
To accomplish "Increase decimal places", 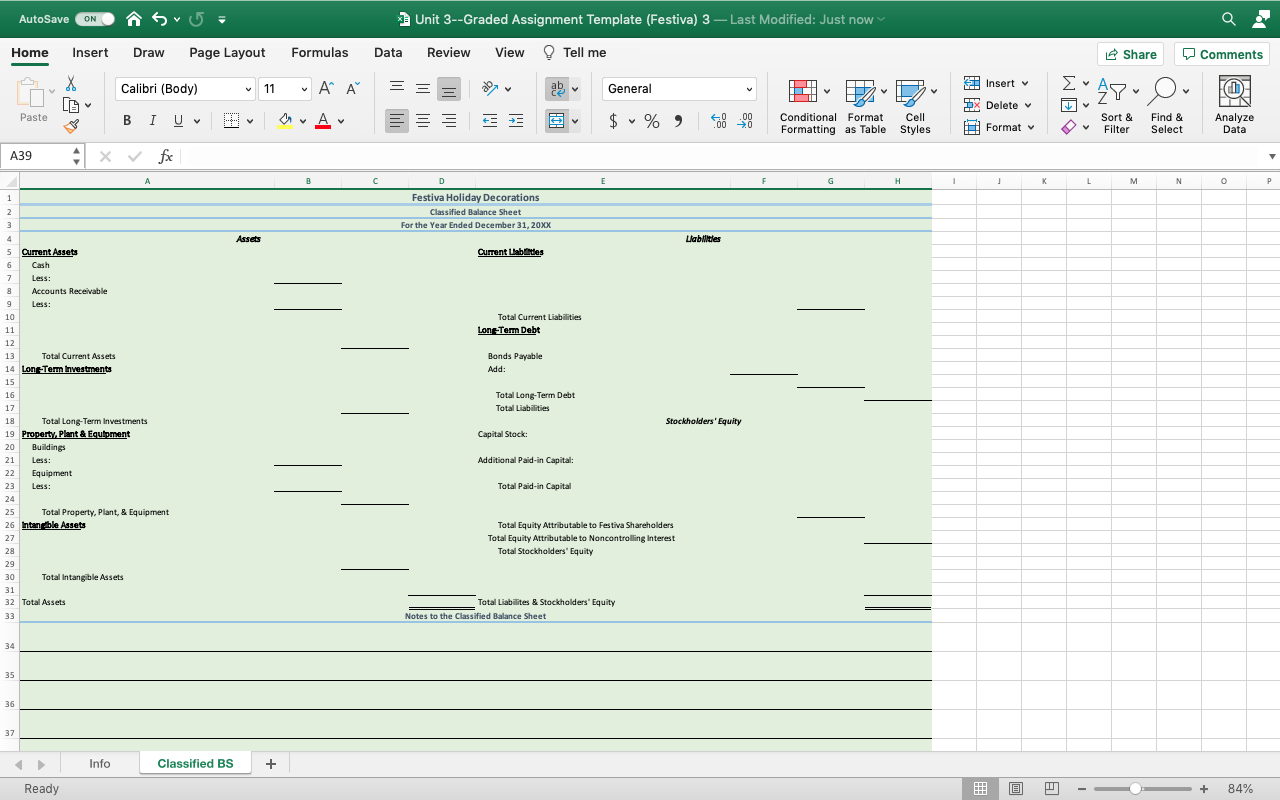I will [718, 121].
